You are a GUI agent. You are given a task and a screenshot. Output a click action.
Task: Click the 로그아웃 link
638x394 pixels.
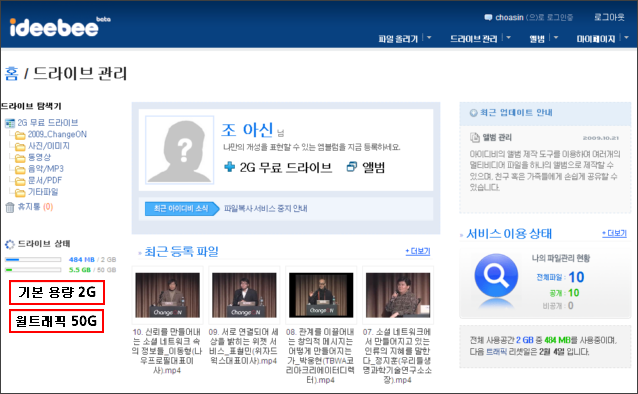point(609,17)
